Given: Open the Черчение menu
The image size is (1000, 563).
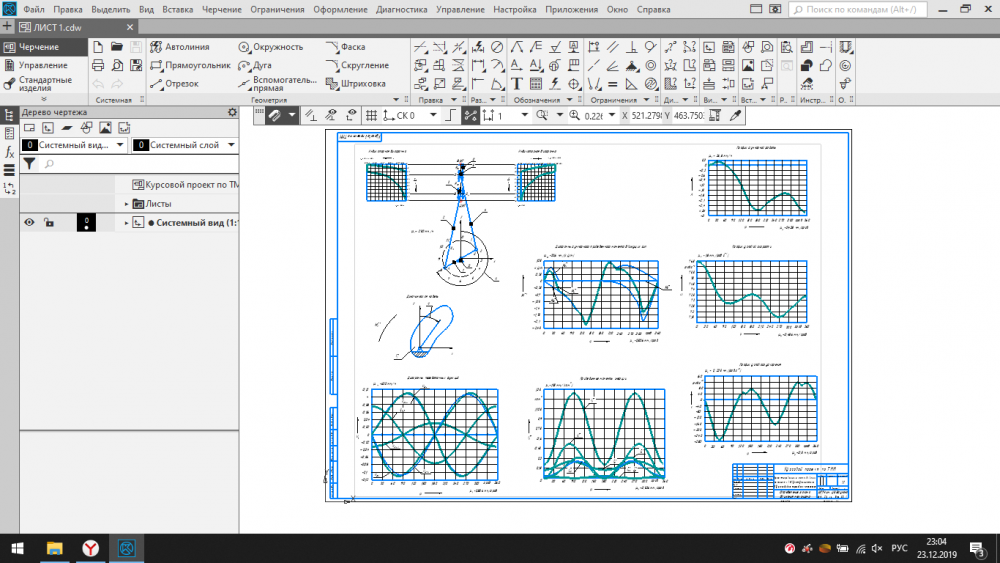Looking at the screenshot, I should (222, 9).
